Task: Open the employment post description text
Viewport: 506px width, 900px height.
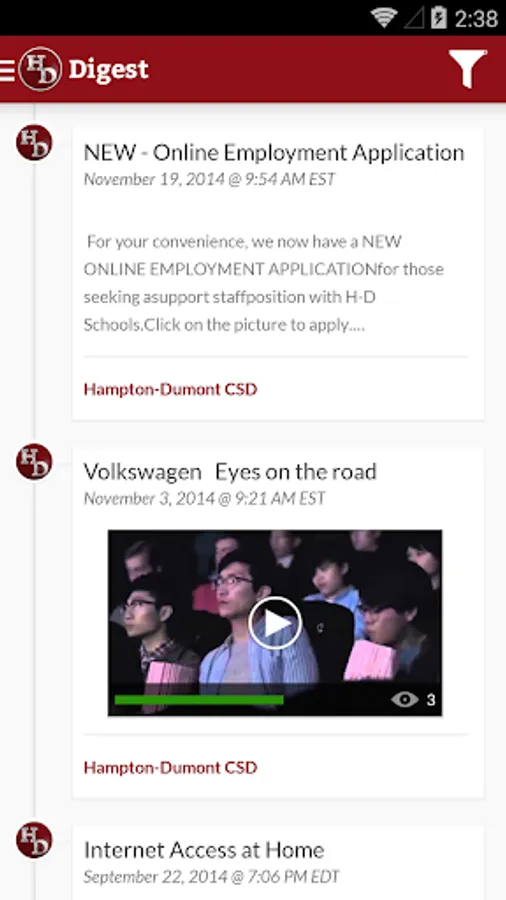Action: click(264, 283)
